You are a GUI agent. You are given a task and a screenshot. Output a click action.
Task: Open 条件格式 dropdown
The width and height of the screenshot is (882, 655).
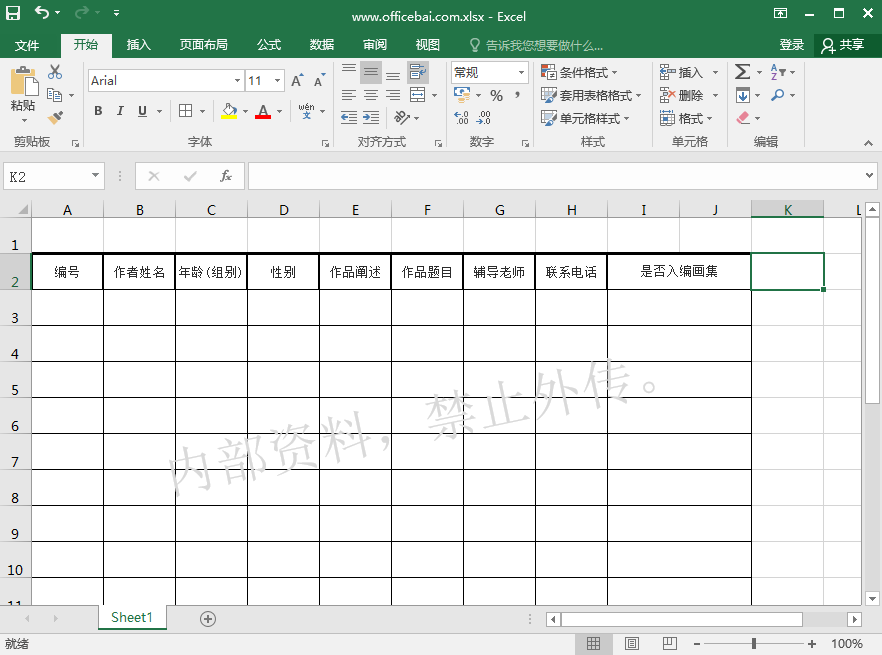coord(579,73)
